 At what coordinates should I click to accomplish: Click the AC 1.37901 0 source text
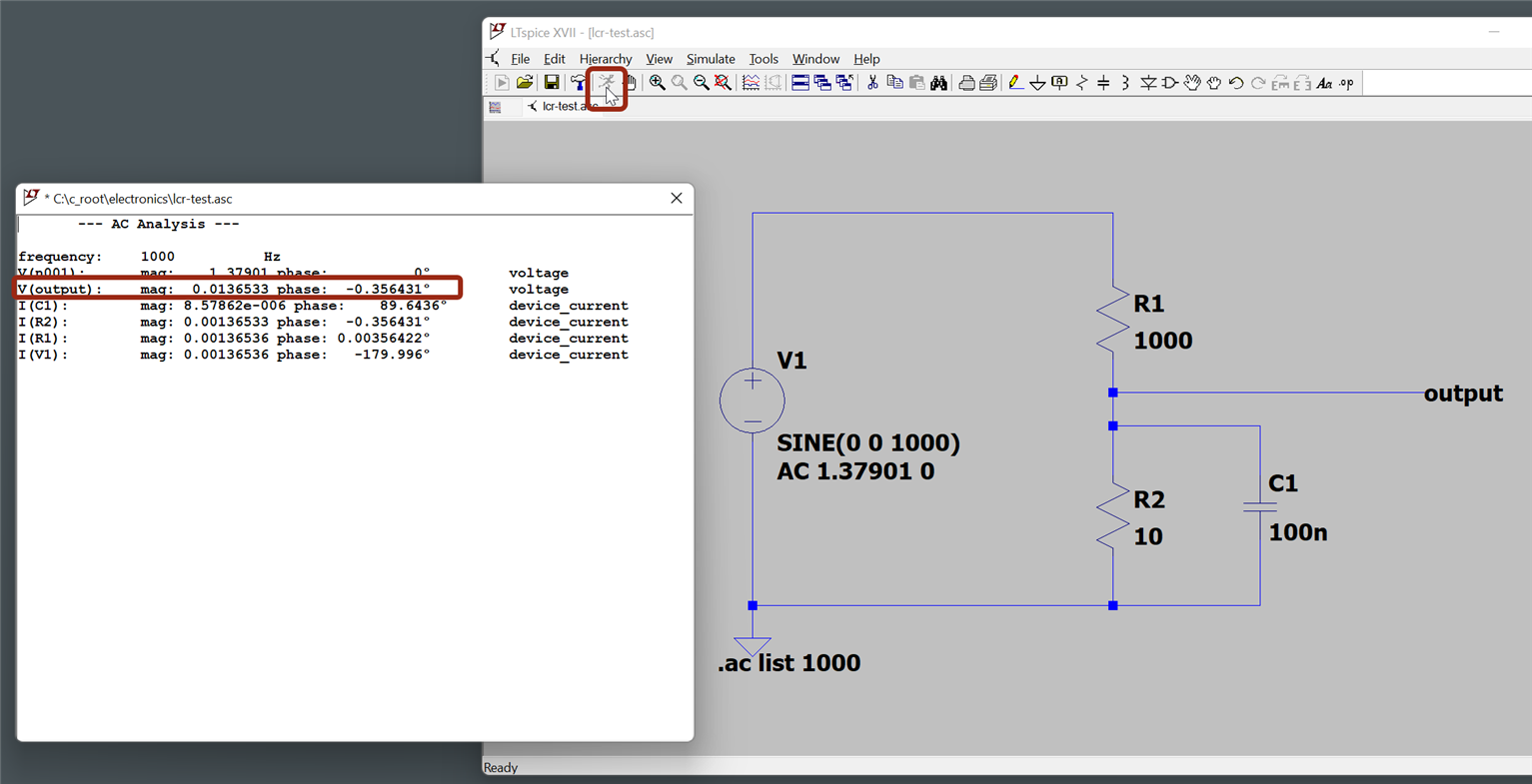tap(855, 471)
